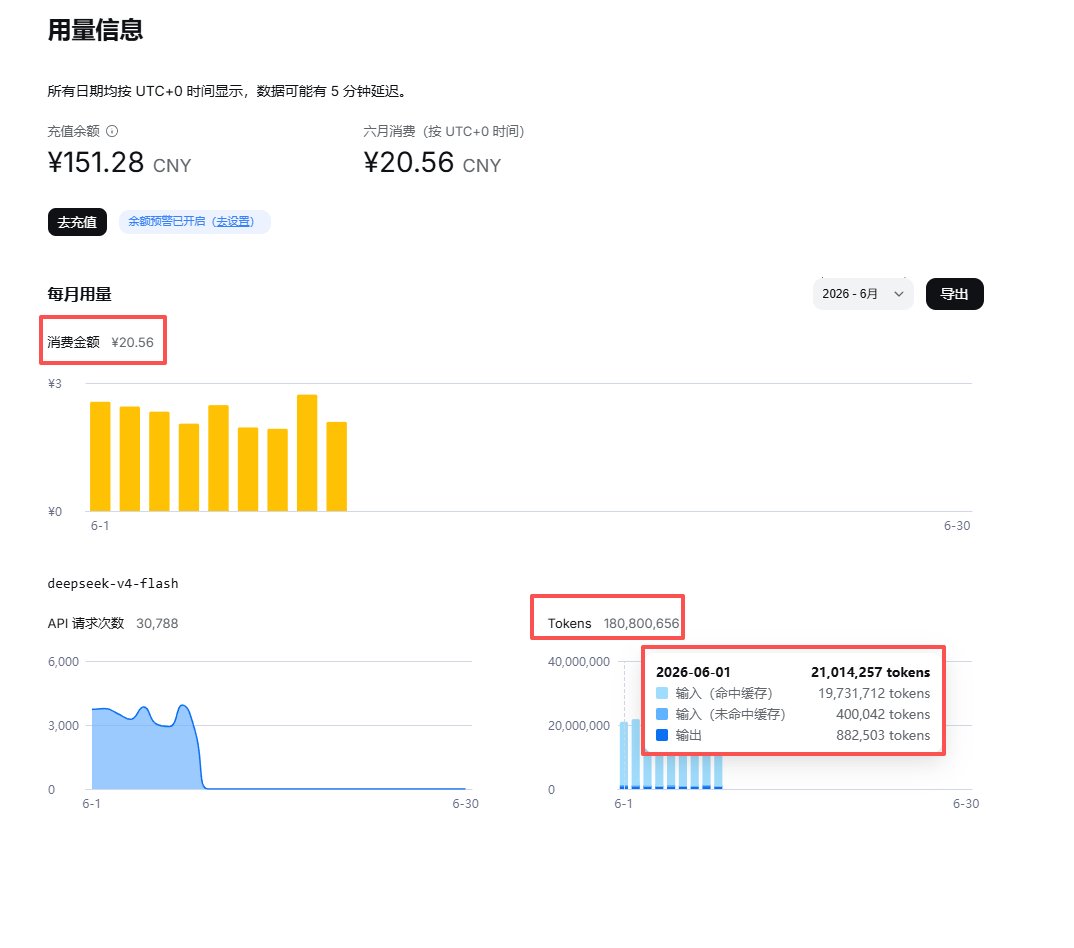This screenshot has height=948, width=1074.
Task: Click the 882,503 tokens output value
Action: (x=883, y=735)
